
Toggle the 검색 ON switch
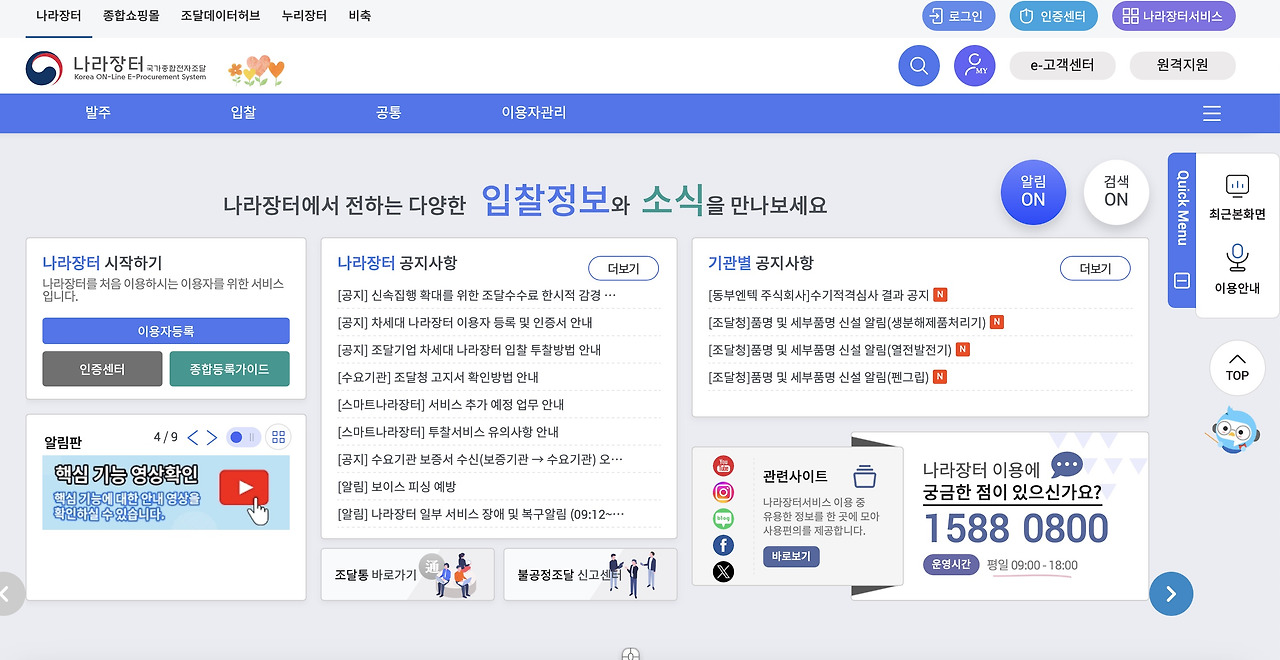pyautogui.click(x=1116, y=192)
